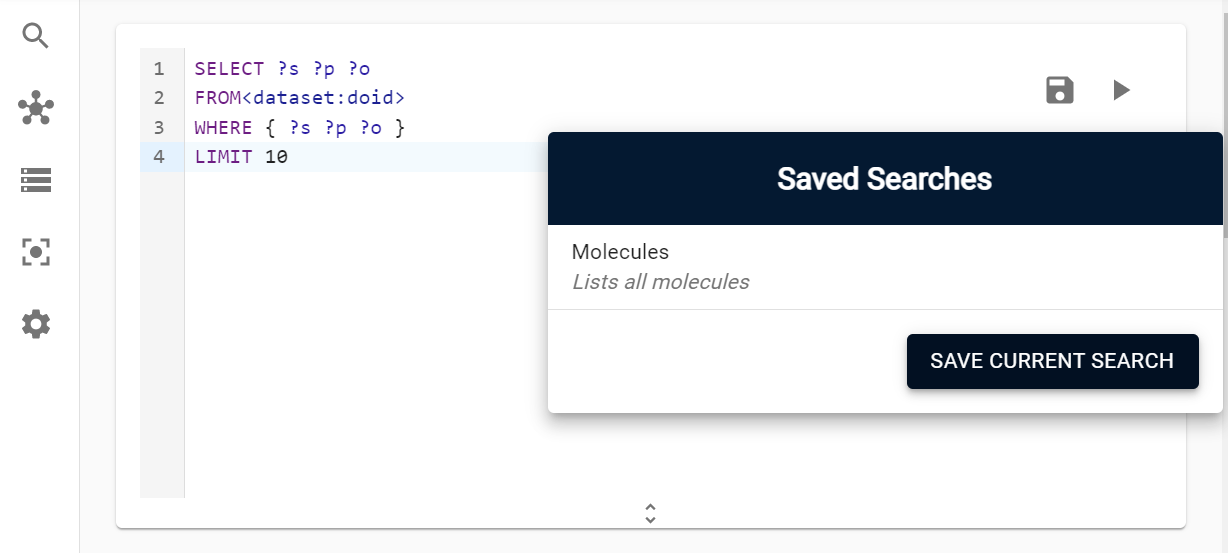Click the editor resize handle arrows

650,513
